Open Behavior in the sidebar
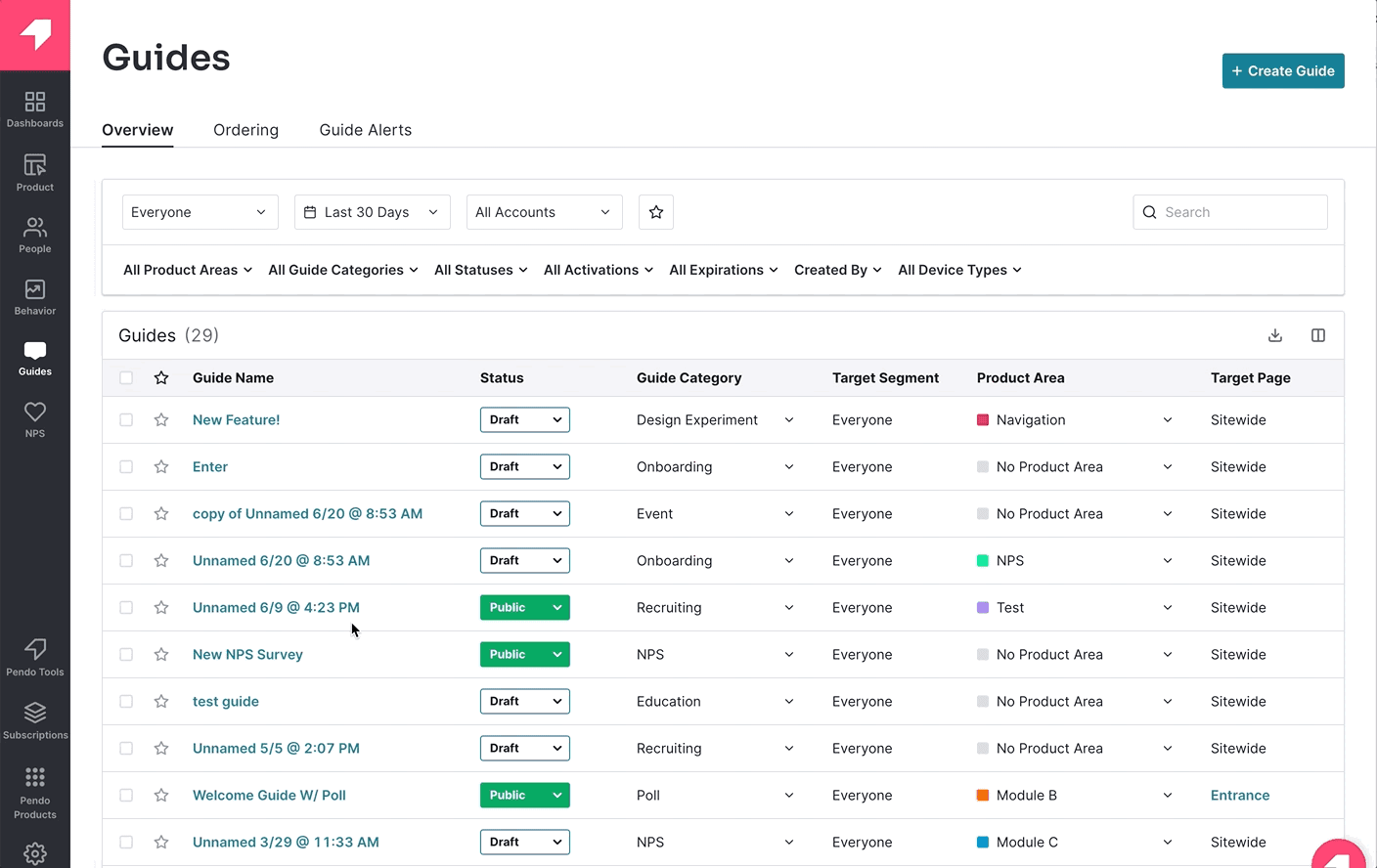This screenshot has height=868, width=1377. pyautogui.click(x=35, y=297)
